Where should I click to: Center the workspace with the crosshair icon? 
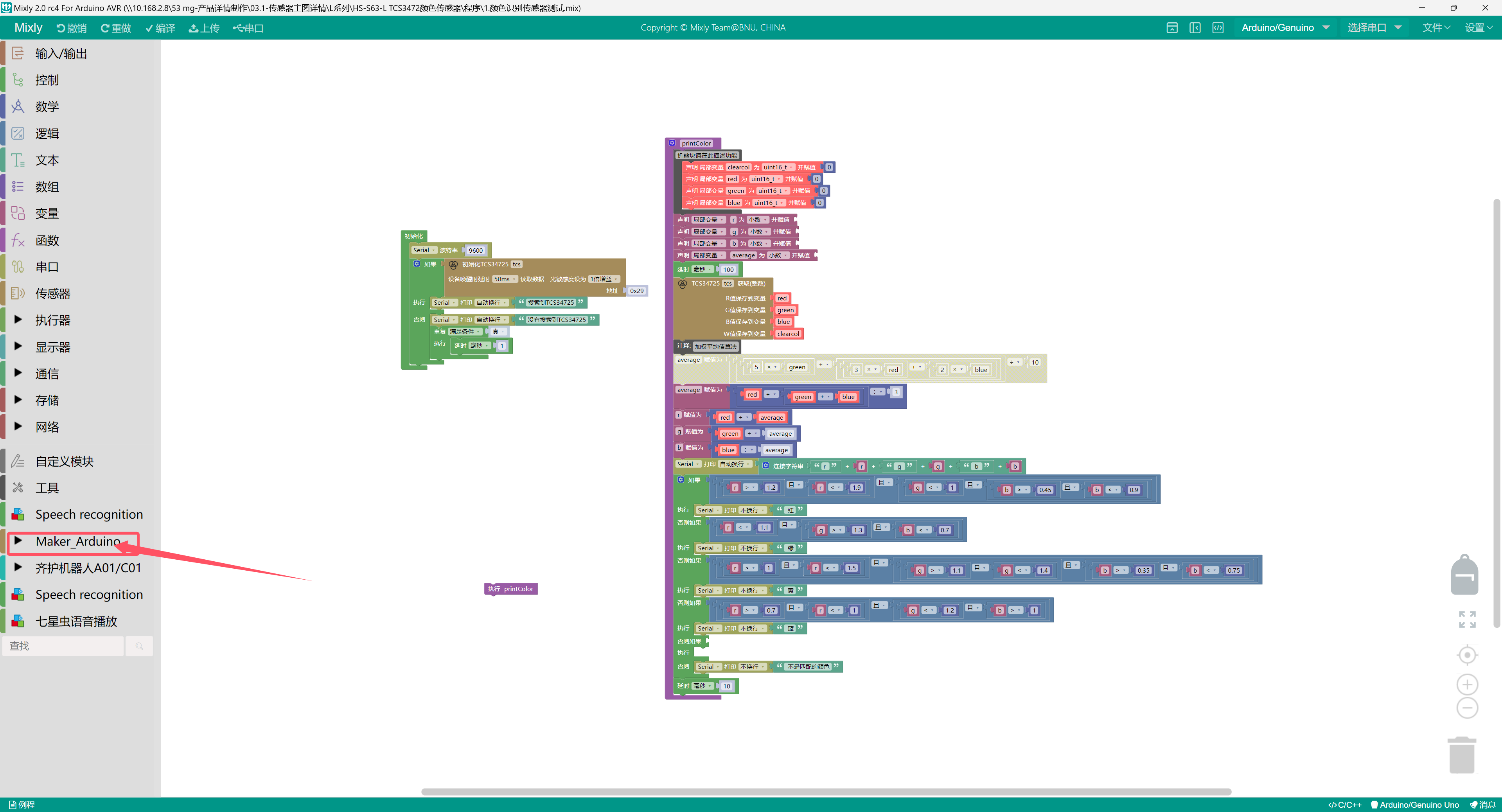click(x=1467, y=655)
